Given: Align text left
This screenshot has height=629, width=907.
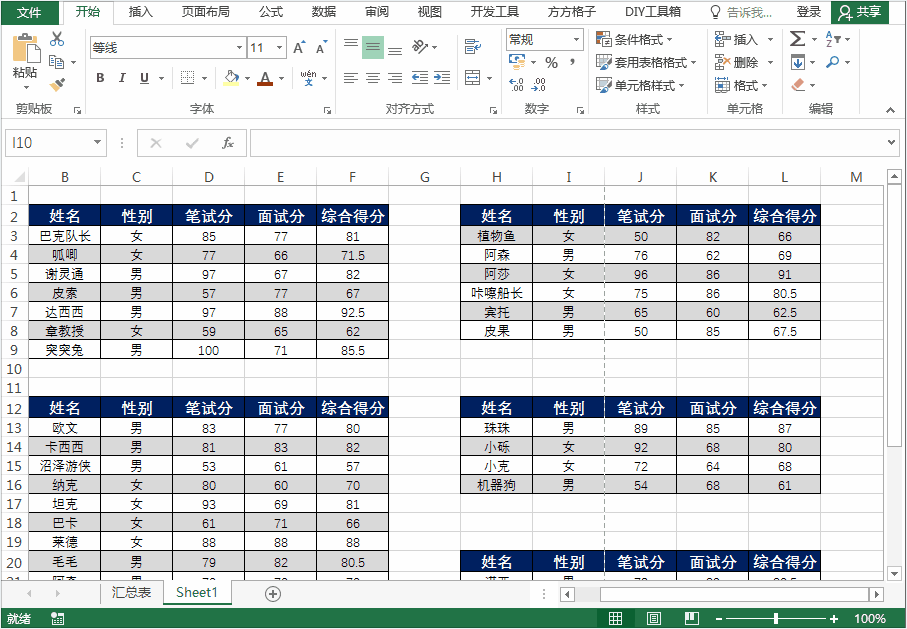Looking at the screenshot, I should click(351, 78).
